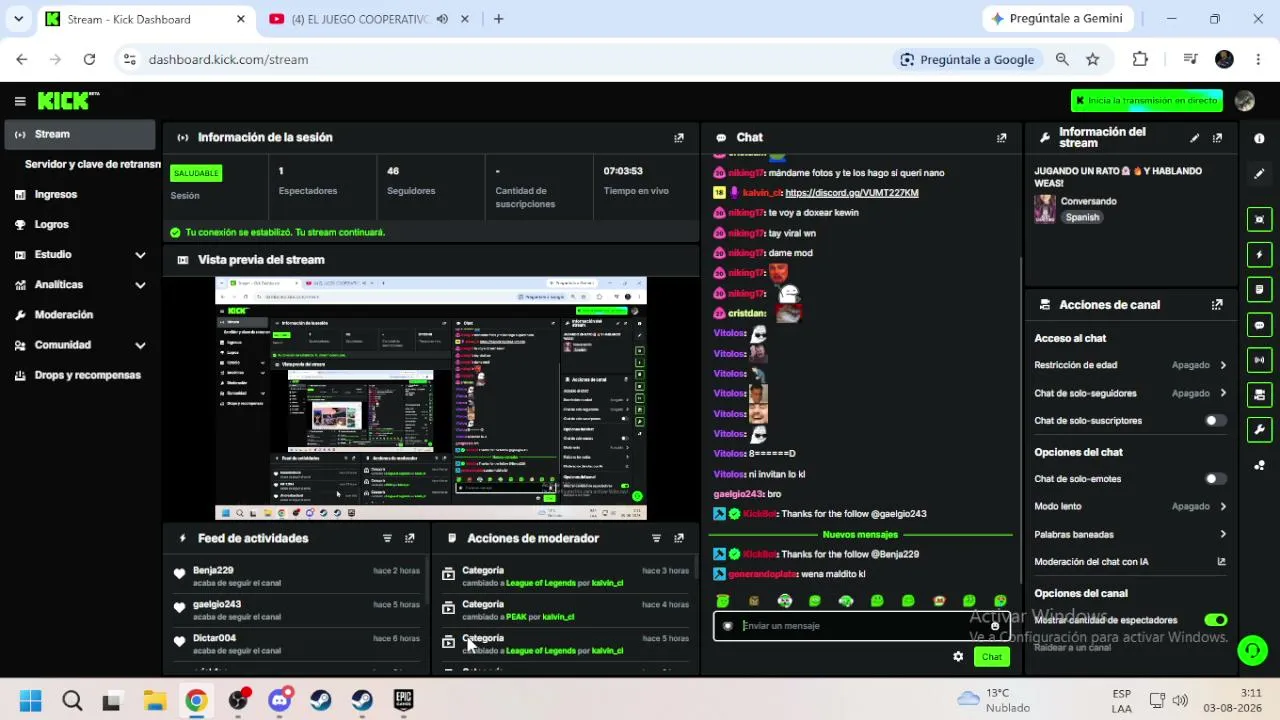
Task: Open chat settings gear icon
Action: click(958, 657)
